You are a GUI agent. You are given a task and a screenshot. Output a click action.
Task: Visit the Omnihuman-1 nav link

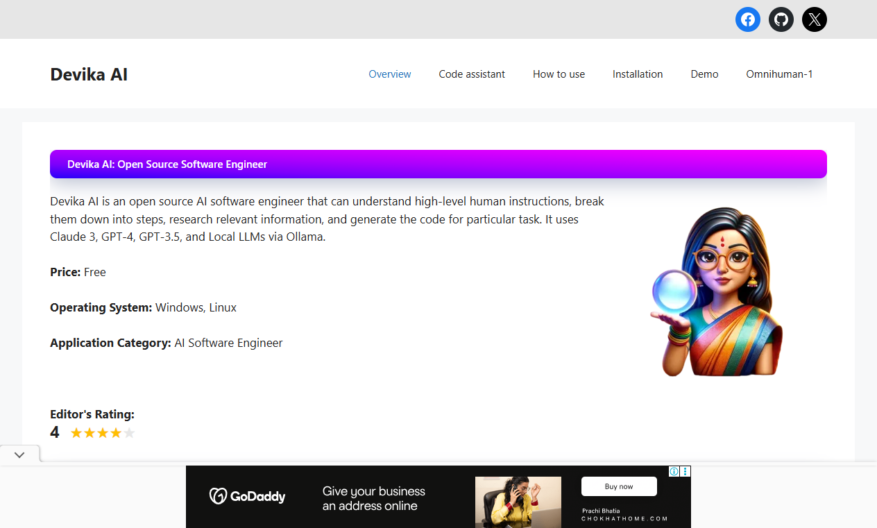click(x=779, y=74)
